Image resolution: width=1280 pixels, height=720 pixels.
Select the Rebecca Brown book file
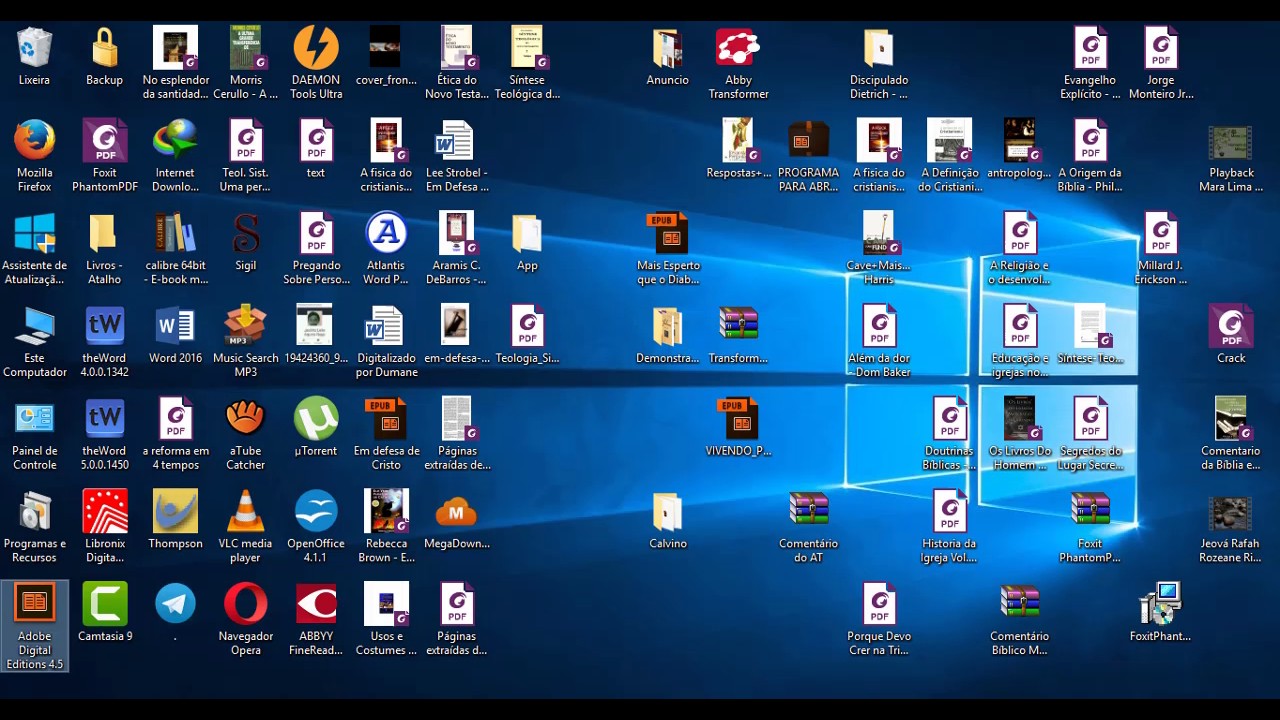tap(386, 512)
